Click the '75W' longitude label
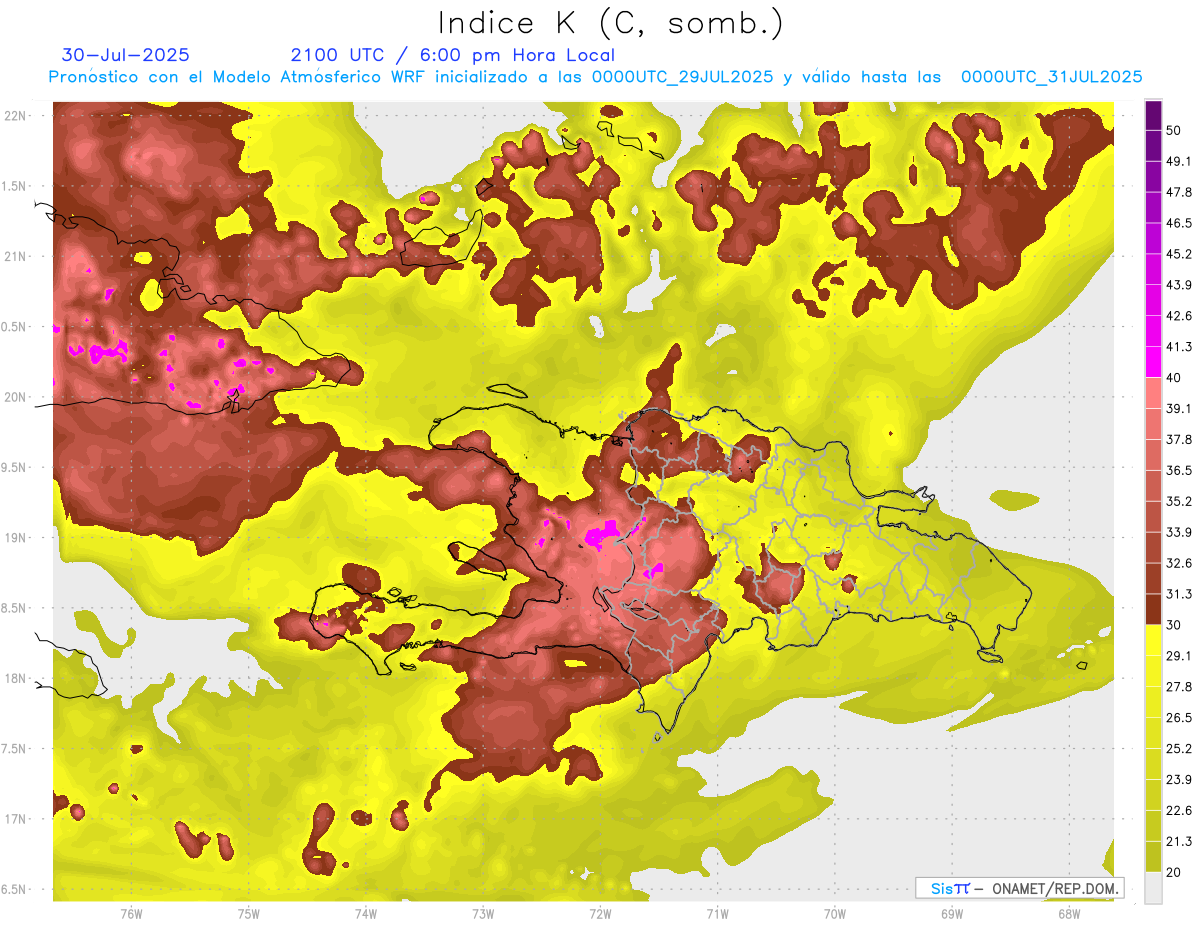Screen dimensions: 1200x927 [x=248, y=914]
